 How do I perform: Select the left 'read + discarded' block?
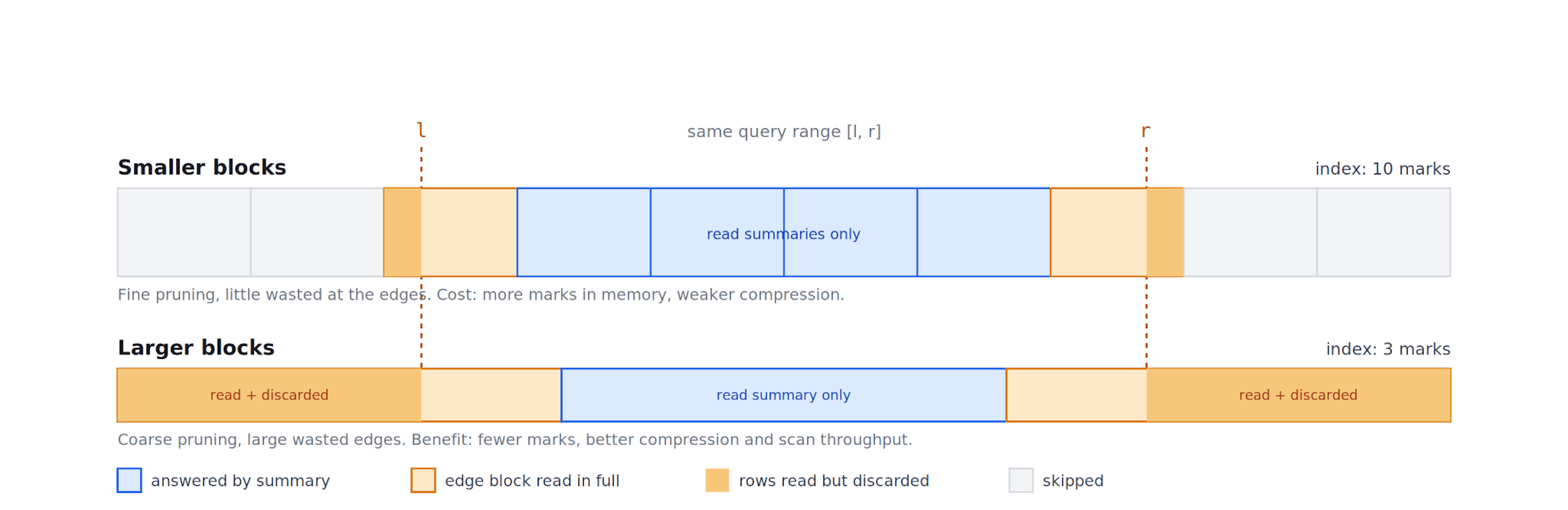(269, 395)
